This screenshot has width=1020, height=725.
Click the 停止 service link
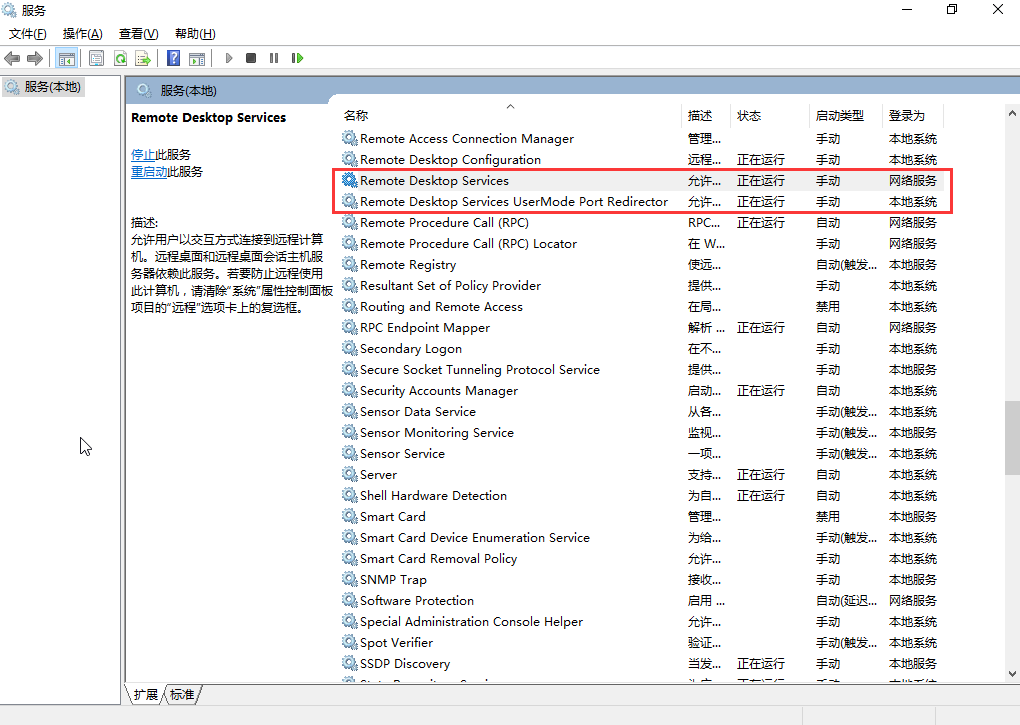point(142,155)
